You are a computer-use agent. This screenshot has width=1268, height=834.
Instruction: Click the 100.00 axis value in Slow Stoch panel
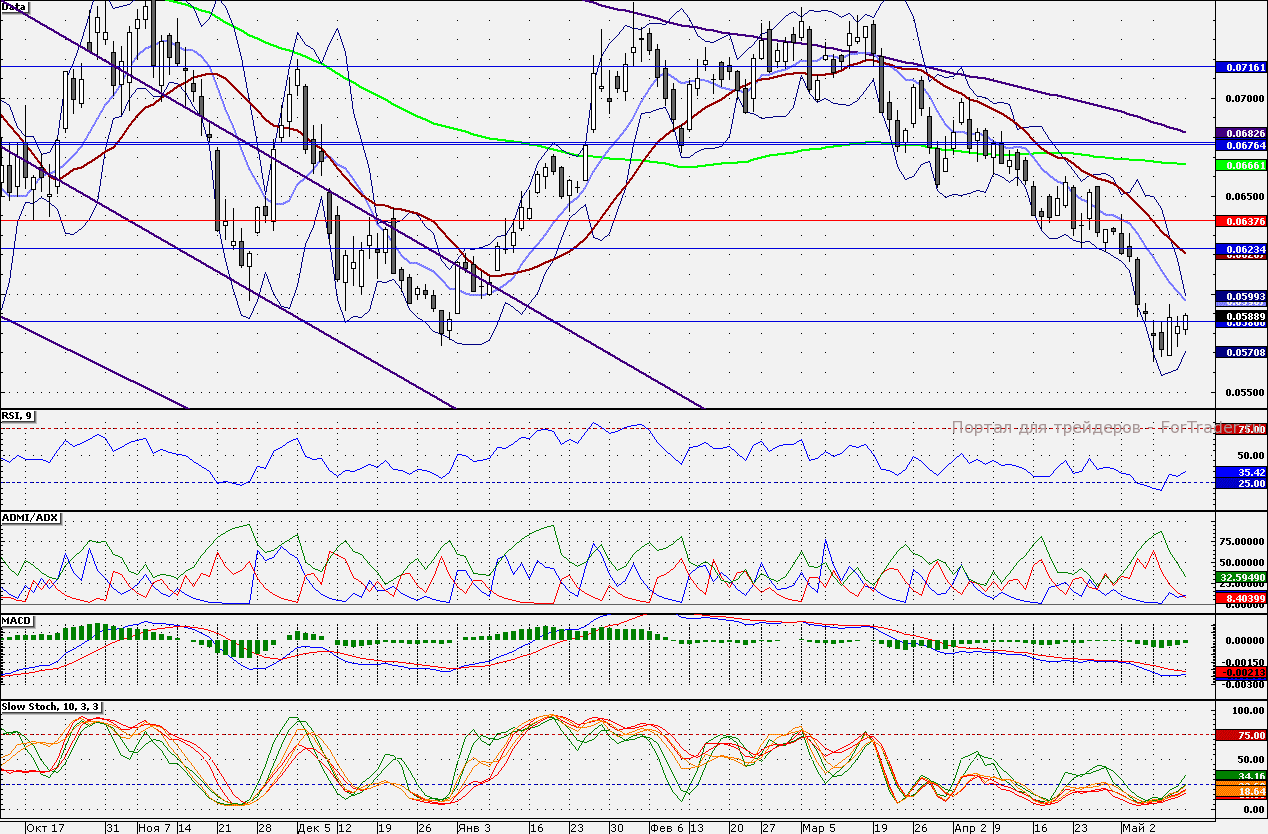(x=1246, y=710)
